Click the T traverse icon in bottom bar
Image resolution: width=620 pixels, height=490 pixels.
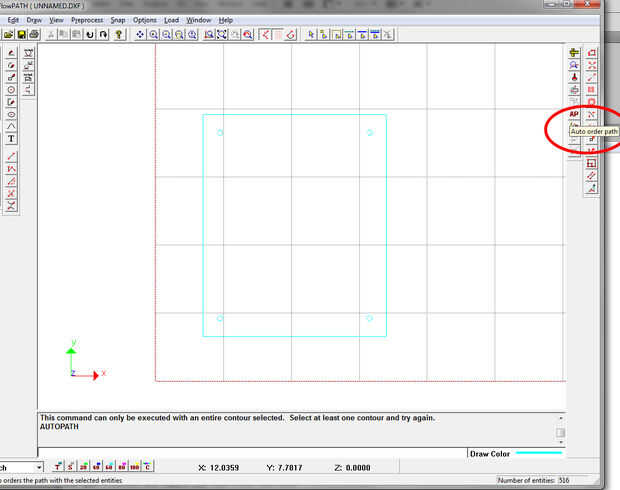[58, 467]
